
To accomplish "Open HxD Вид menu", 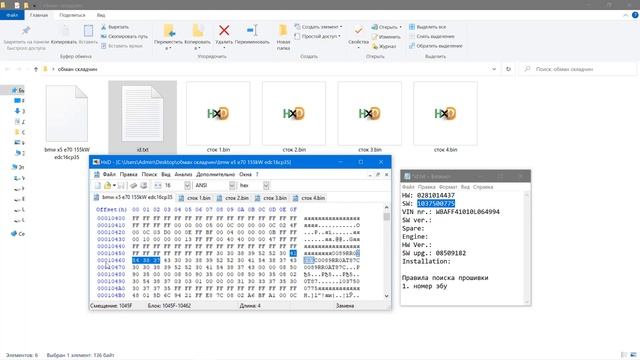I will pos(166,174).
